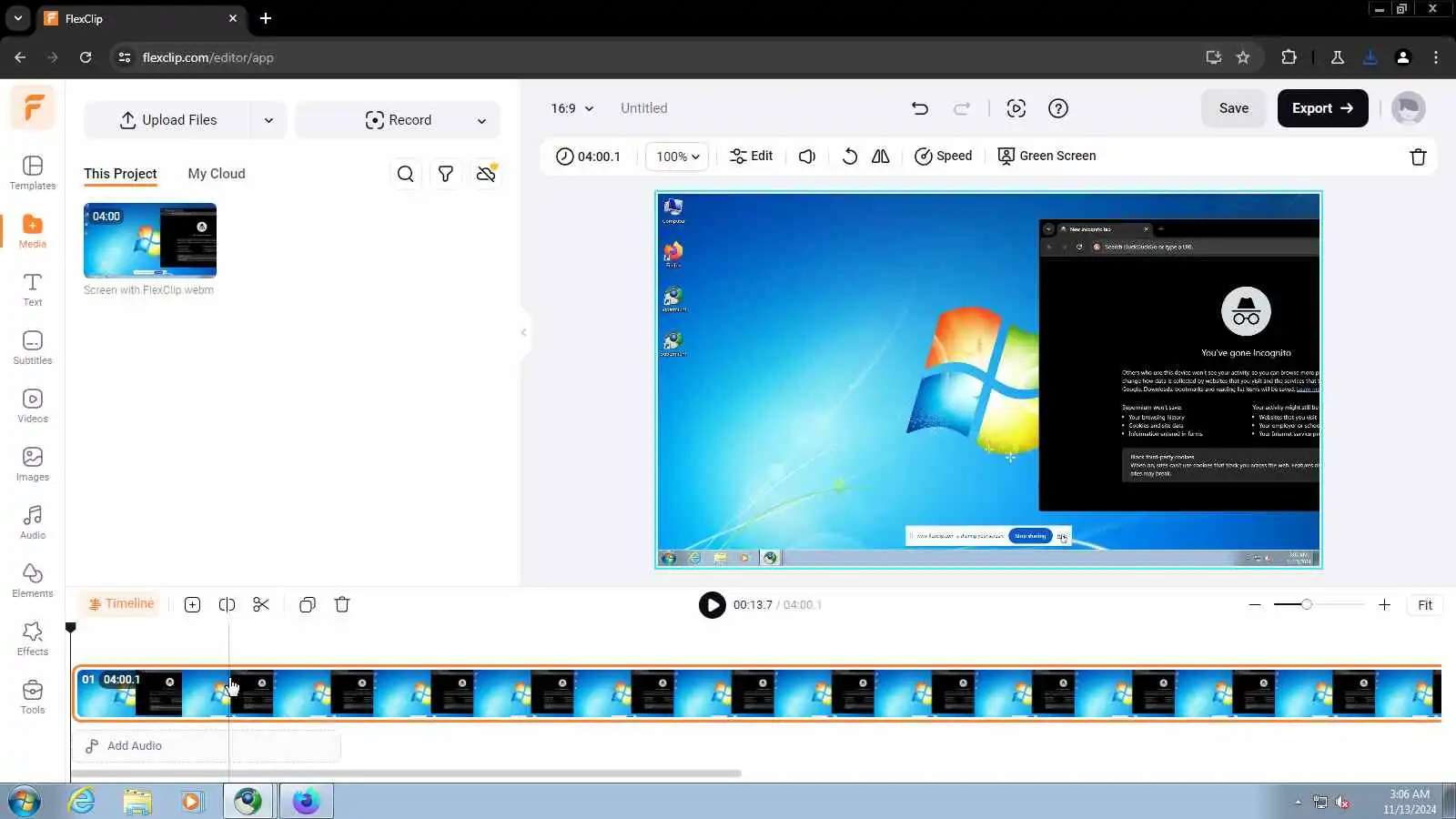Delete the clip using toolbar trash icon
Screen dimensions: 1456x819
[1418, 157]
